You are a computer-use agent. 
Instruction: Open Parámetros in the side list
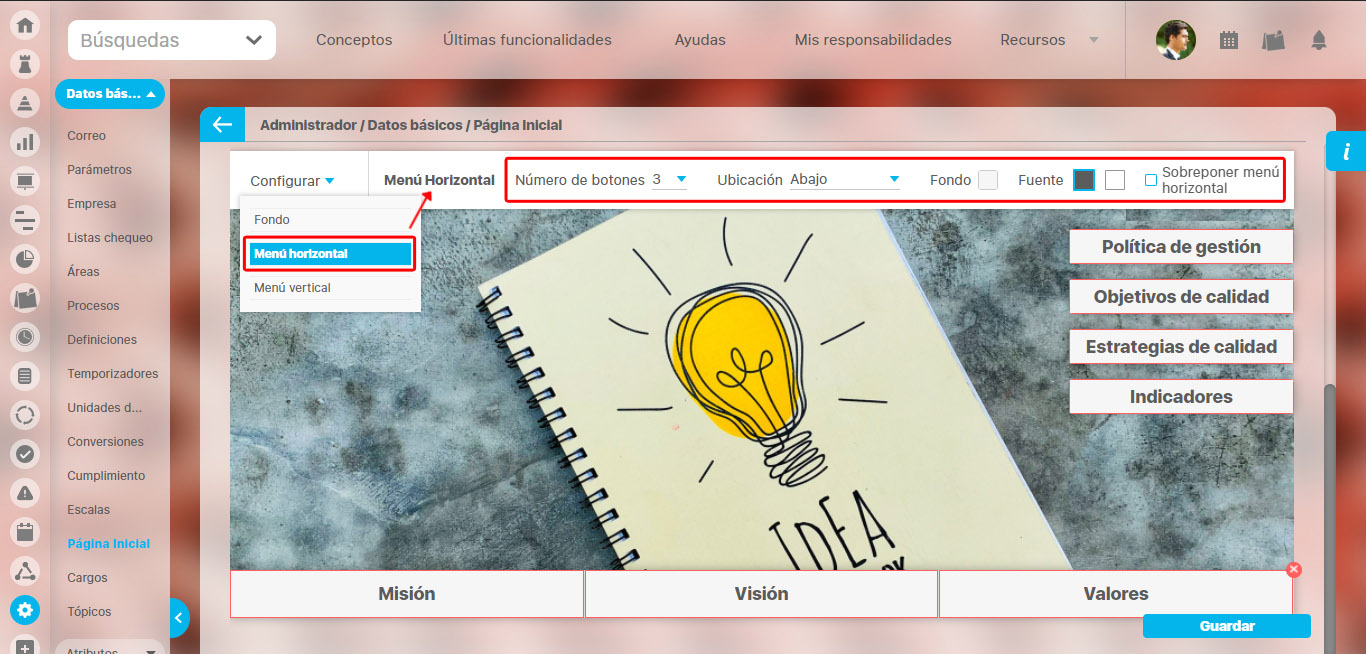click(x=99, y=170)
